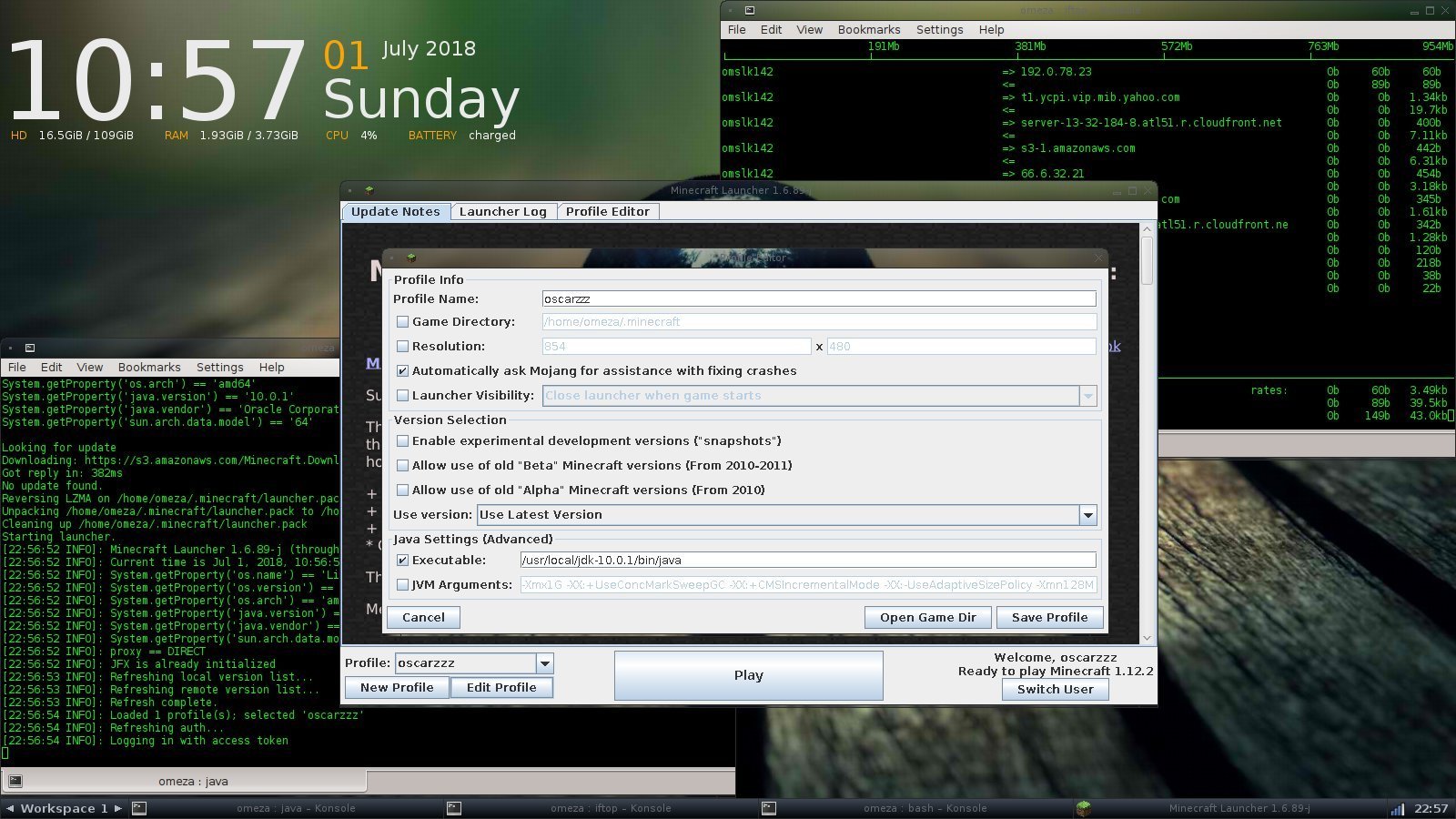Click the terminal icon in the java Konsole tab bar
The height and width of the screenshot is (819, 1456).
click(x=15, y=781)
